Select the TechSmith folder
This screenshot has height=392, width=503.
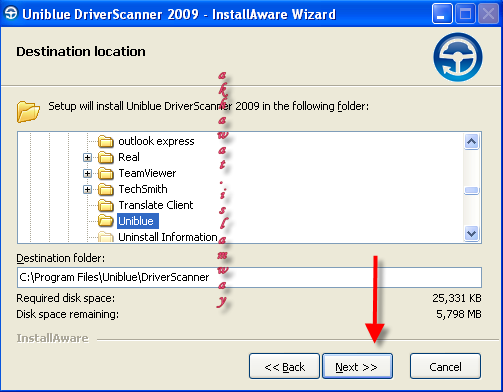coord(143,189)
